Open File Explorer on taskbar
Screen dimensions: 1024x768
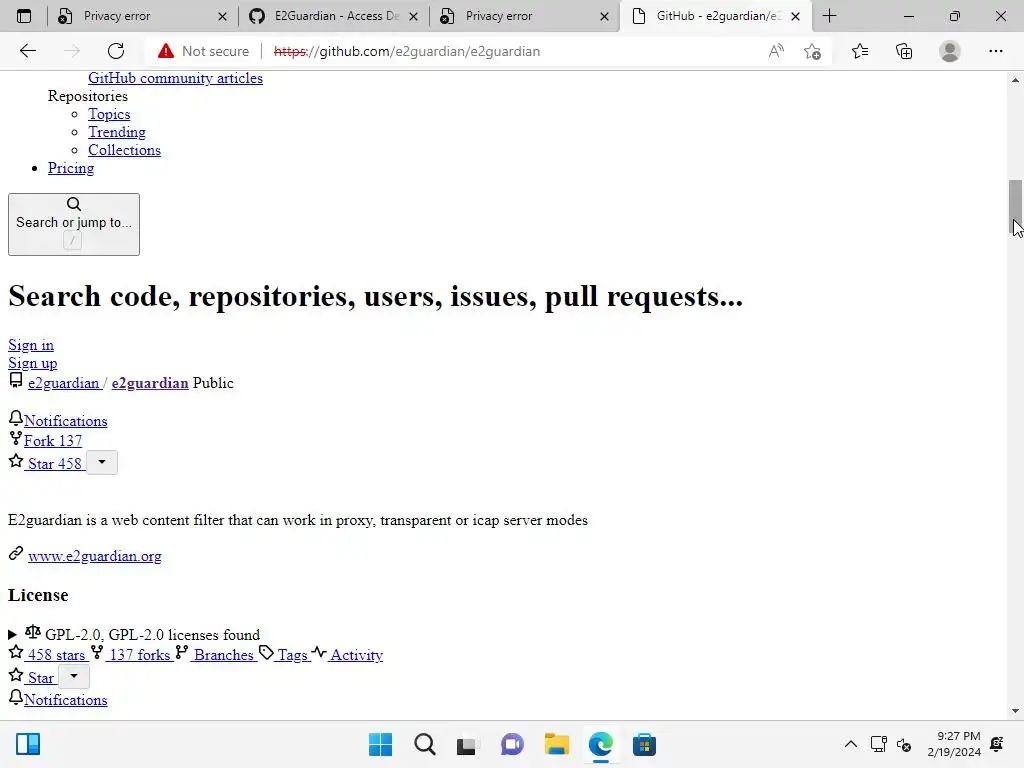click(556, 744)
